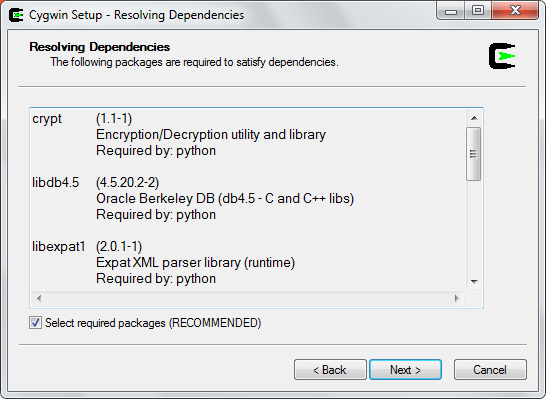The image size is (546, 399).
Task: Click the vertical scrollbar track below thumb
Action: click(474, 227)
